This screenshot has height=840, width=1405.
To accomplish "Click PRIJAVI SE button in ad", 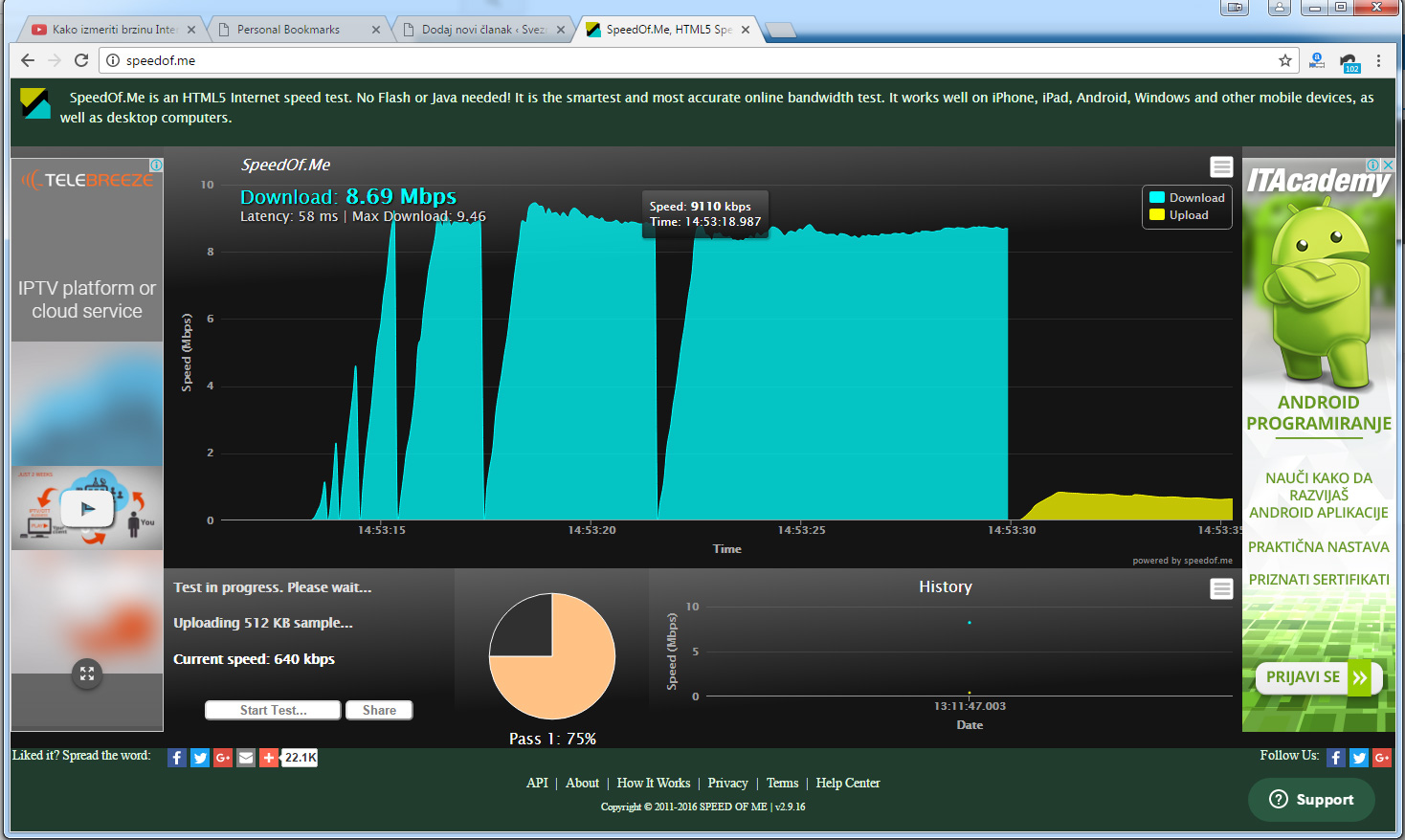I will (x=1318, y=677).
